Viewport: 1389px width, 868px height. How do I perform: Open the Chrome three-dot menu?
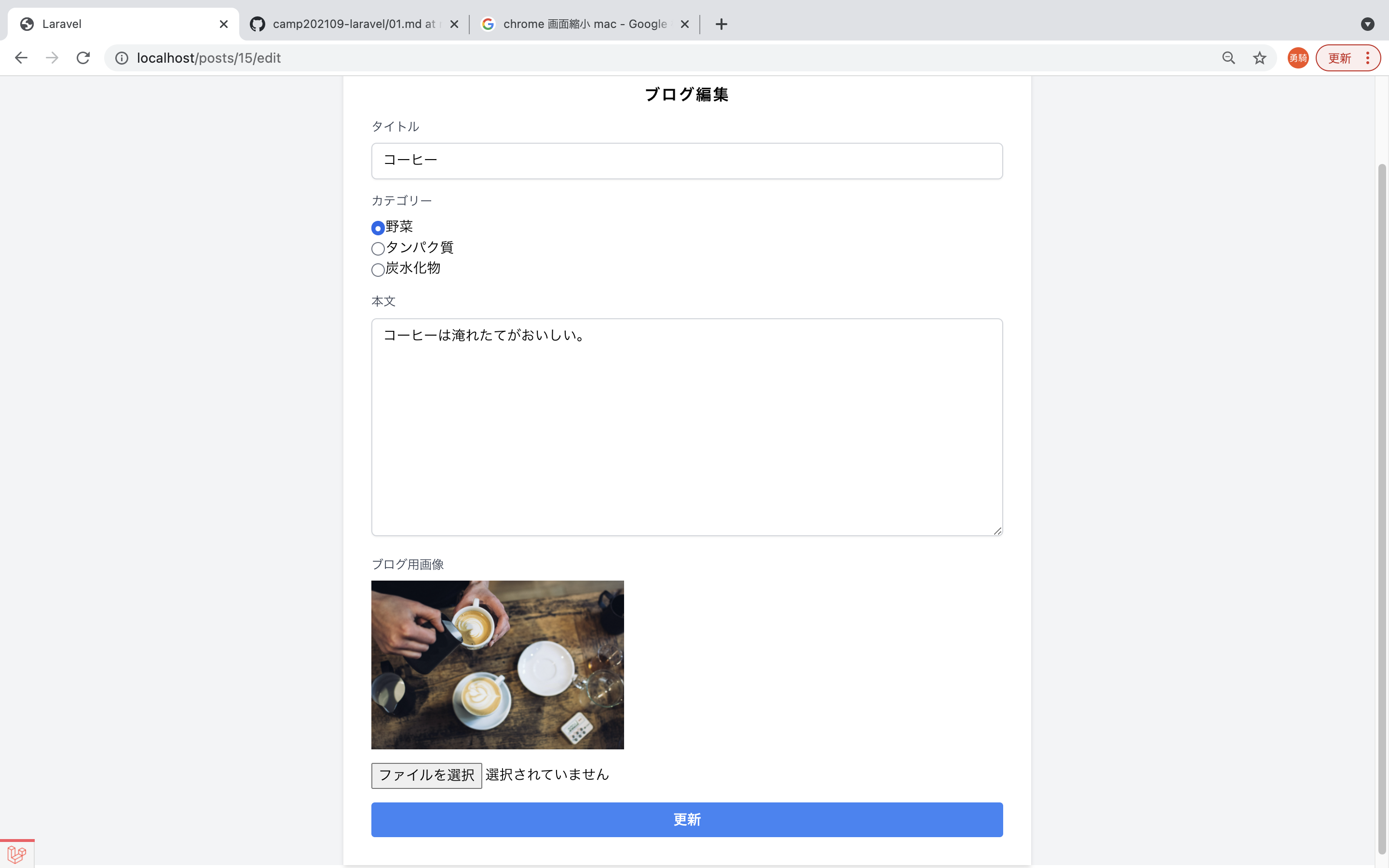pos(1368,58)
